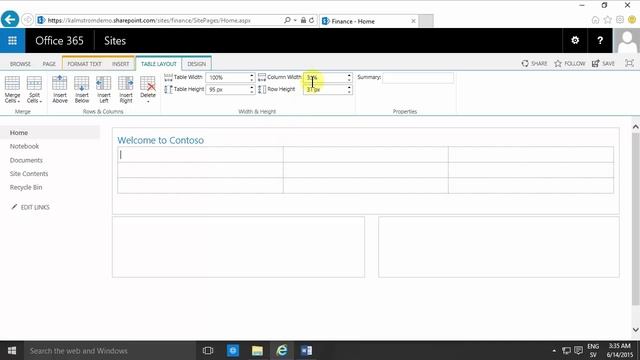This screenshot has height=360, width=640.
Task: Click the focus on content icon
Action: [629, 63]
